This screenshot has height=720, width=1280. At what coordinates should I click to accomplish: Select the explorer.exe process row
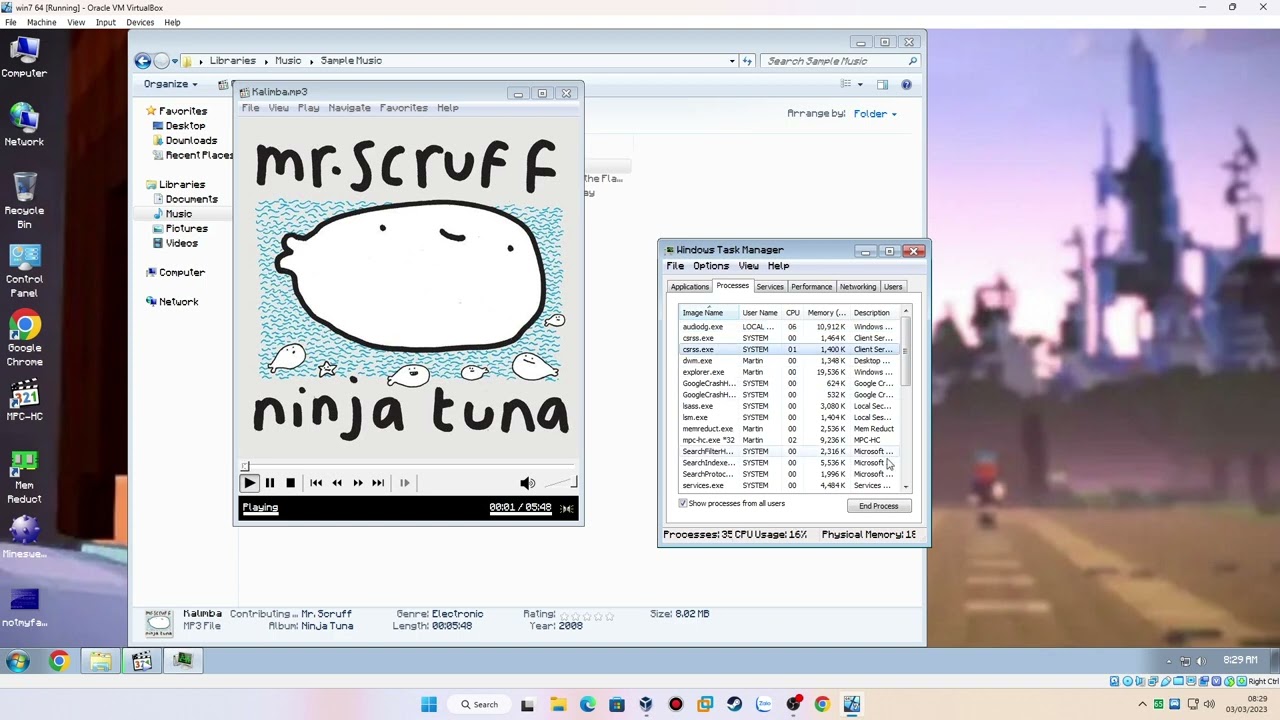pyautogui.click(x=790, y=372)
